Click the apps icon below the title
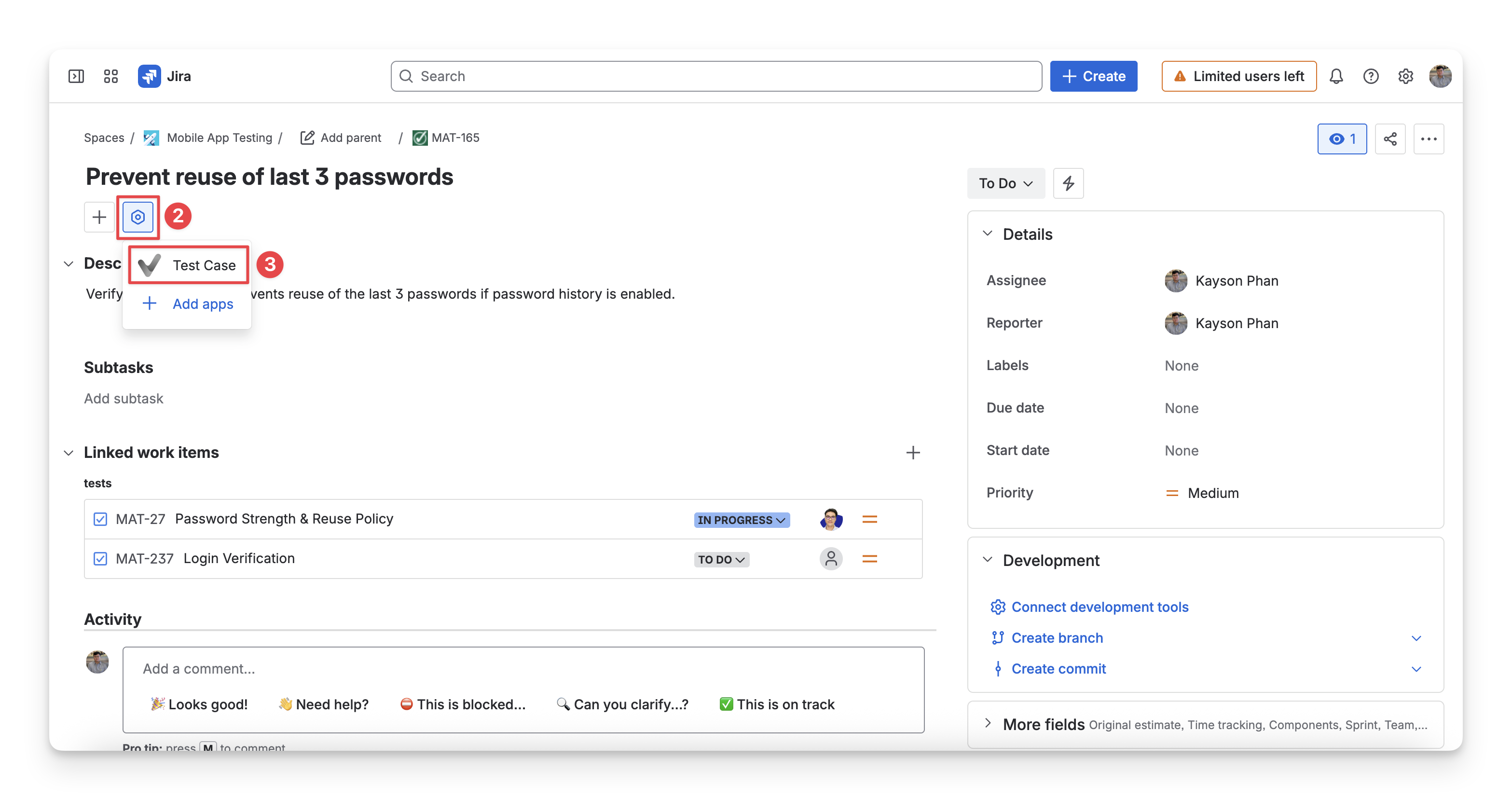This screenshot has width=1512, height=800. [x=137, y=217]
